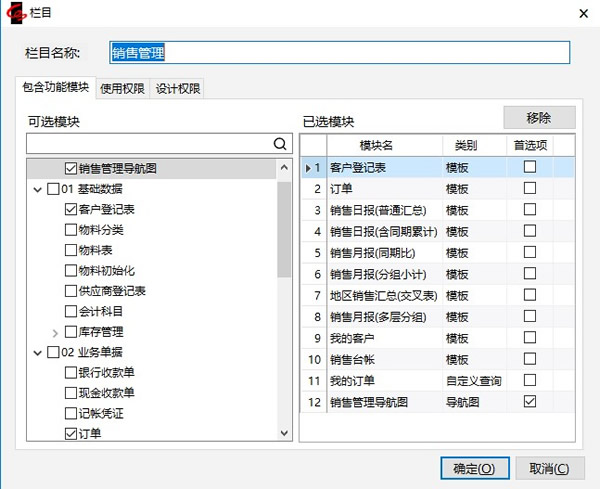
Task: Check the 物料分类 checkbox
Action: 71,230
